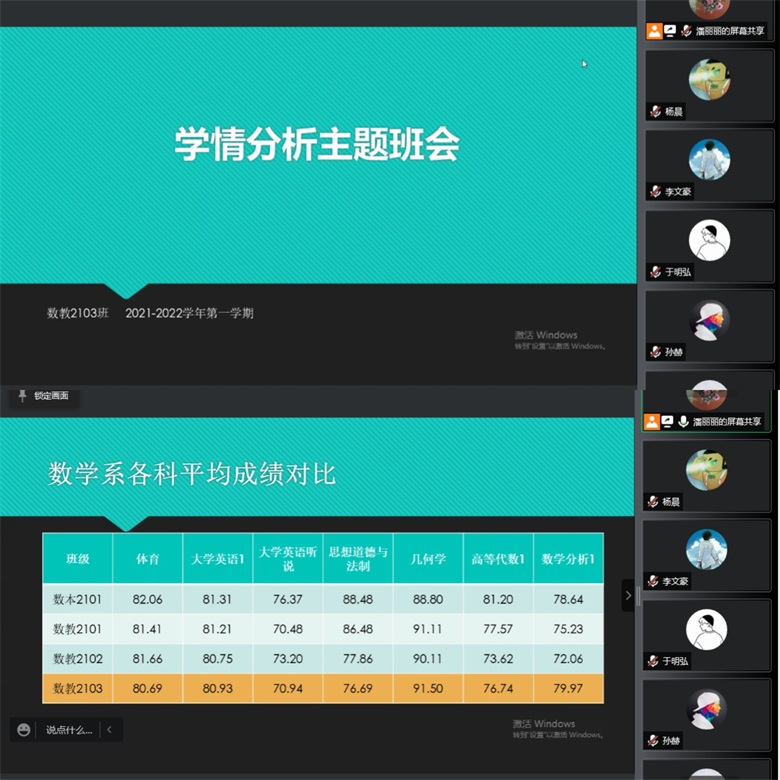Click muted mic icon beside 杨晨 in upper panel
Screen dimensions: 780x780
click(x=654, y=111)
